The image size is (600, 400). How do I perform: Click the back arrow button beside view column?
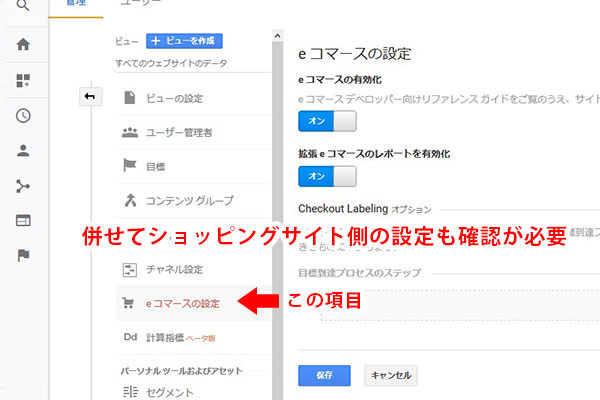pyautogui.click(x=89, y=97)
